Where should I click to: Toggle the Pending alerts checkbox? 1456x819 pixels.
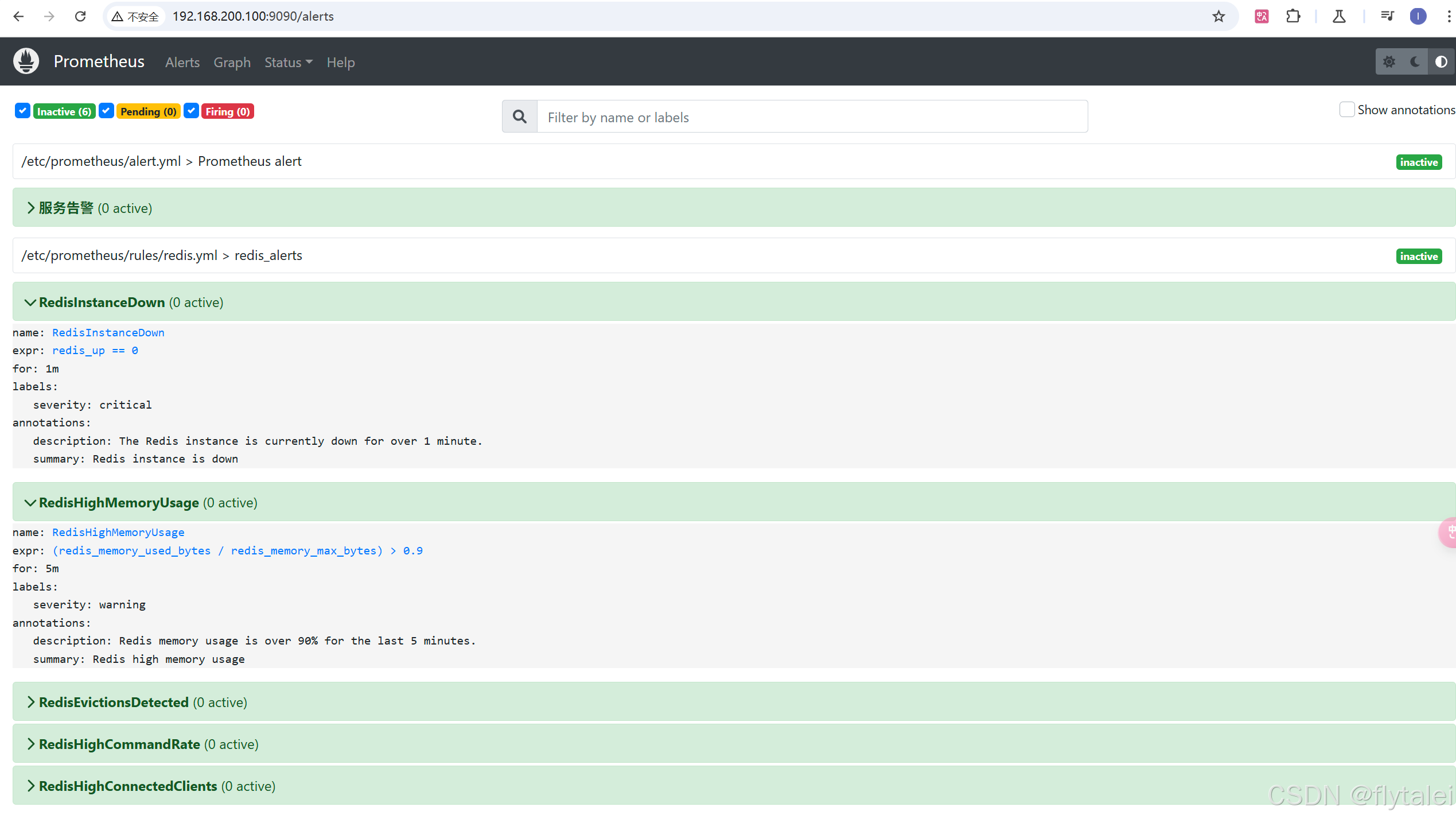pyautogui.click(x=106, y=111)
